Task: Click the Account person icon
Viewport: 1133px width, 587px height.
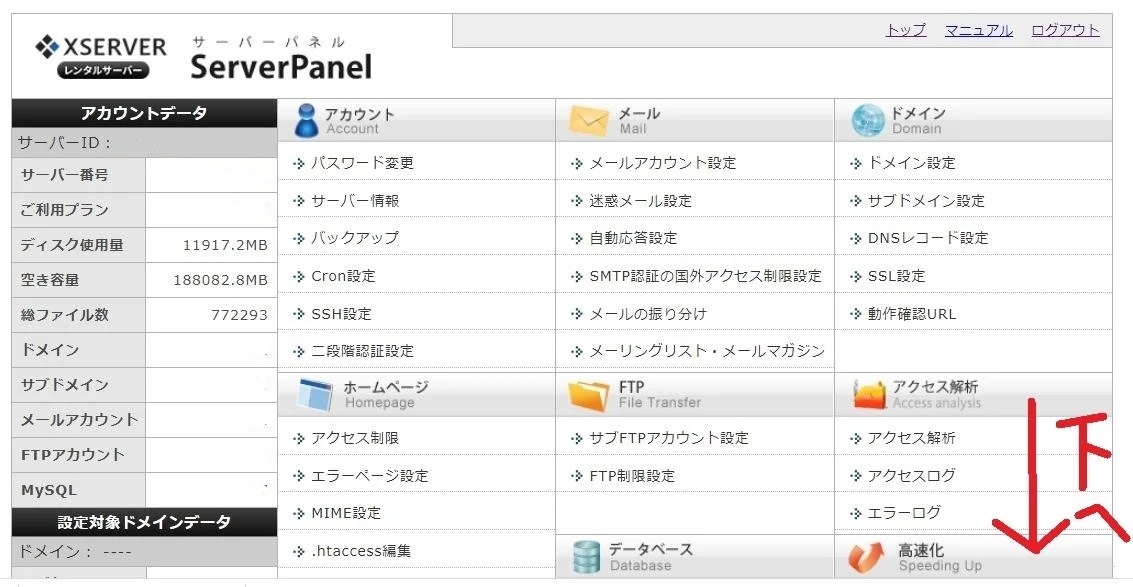Action: tap(307, 120)
